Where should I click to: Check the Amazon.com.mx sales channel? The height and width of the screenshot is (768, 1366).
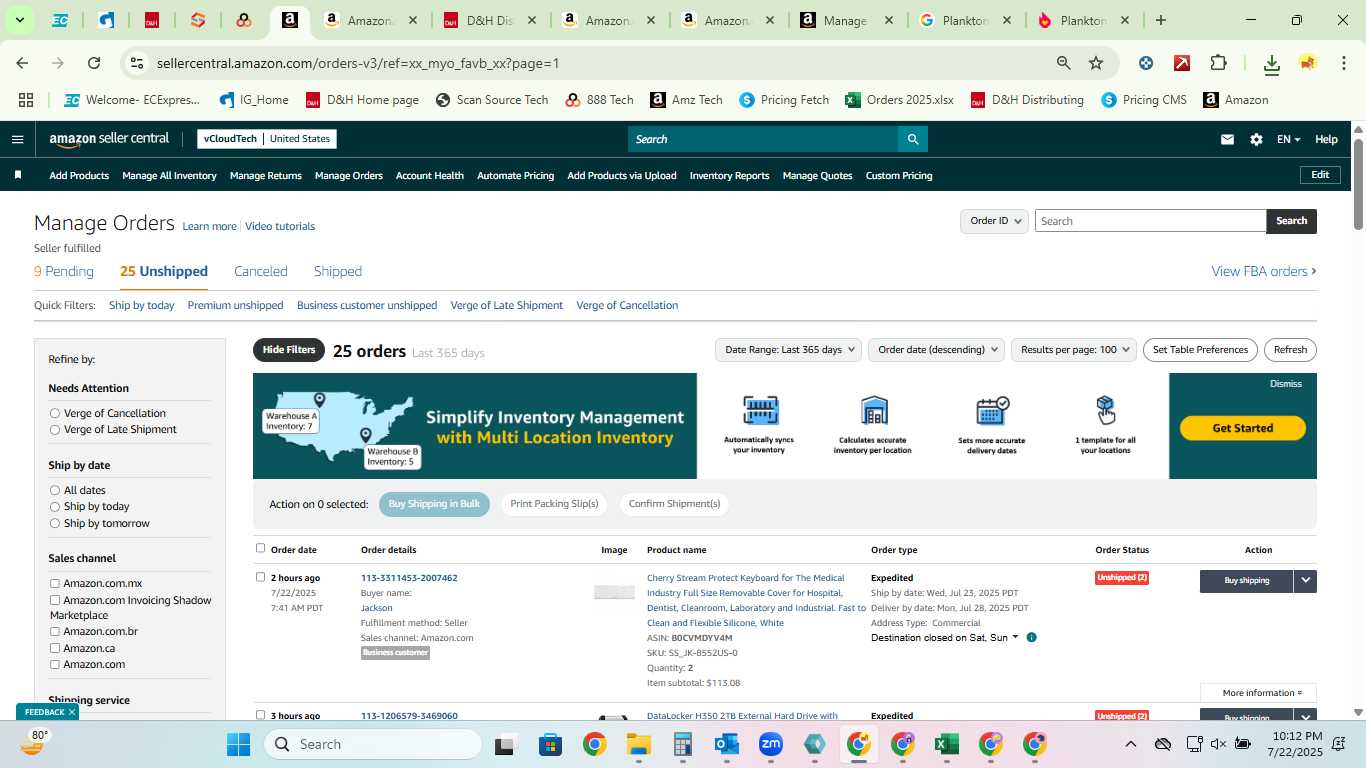coord(55,583)
